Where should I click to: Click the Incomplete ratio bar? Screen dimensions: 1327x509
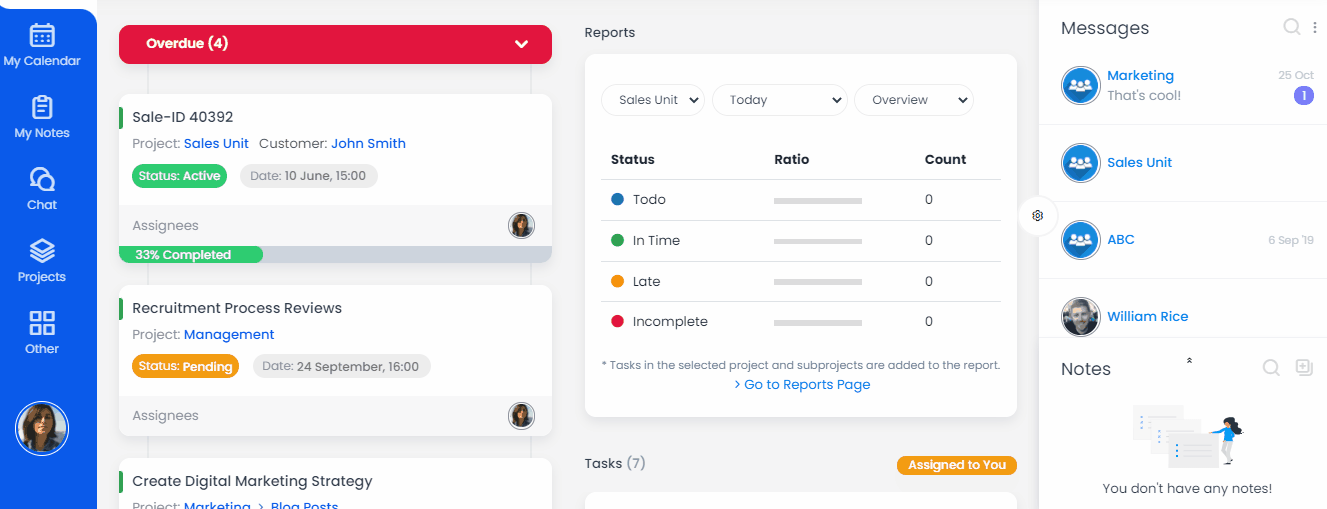(x=818, y=323)
